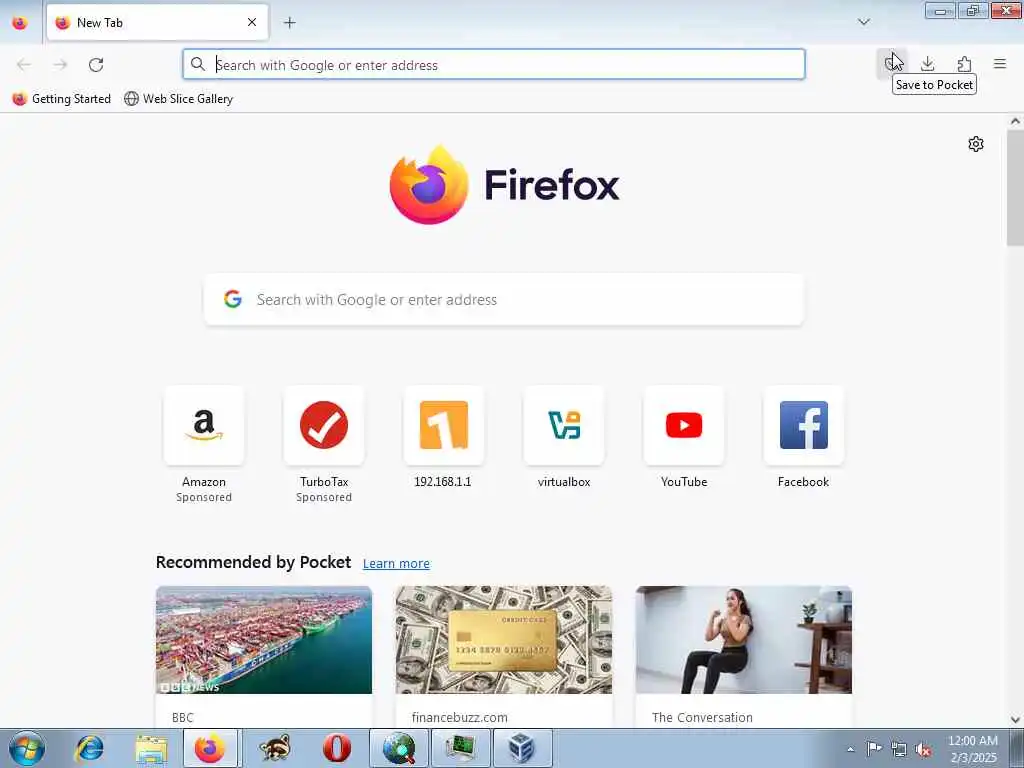Open new tab personalize gear icon
1024x768 pixels.
pyautogui.click(x=976, y=144)
